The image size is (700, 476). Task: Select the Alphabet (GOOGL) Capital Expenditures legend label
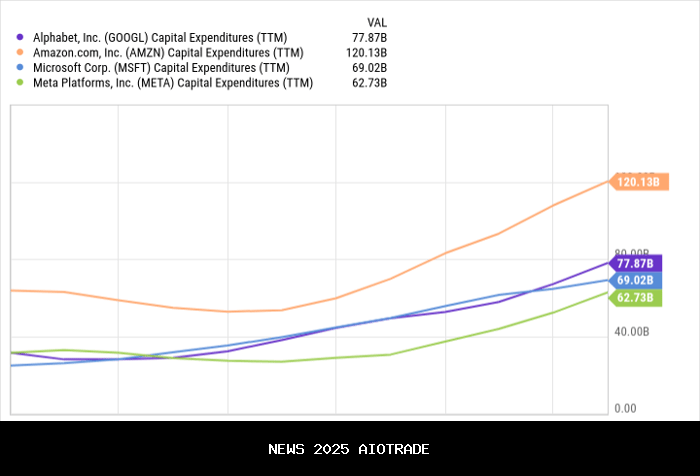(x=160, y=37)
